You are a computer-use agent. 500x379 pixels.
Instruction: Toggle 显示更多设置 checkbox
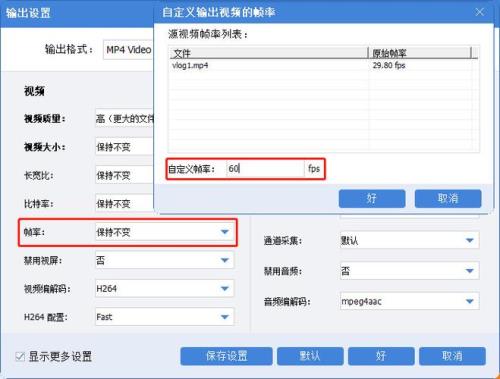pyautogui.click(x=20, y=357)
